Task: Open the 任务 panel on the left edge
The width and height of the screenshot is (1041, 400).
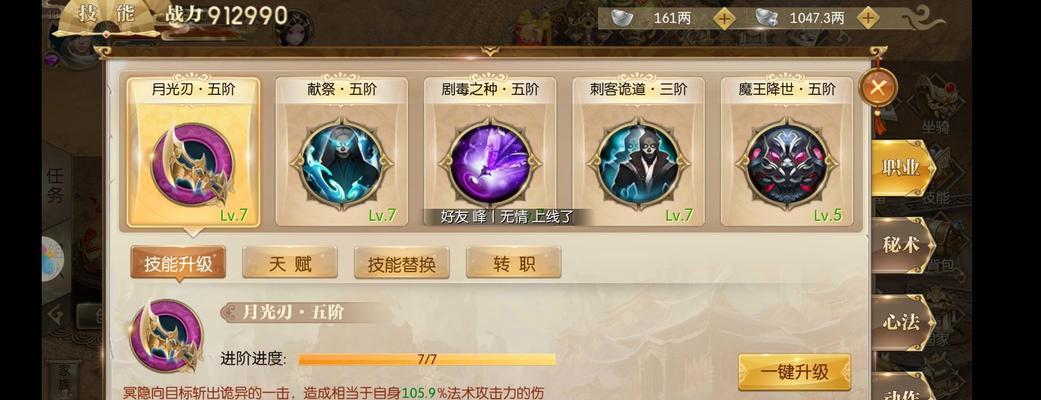Action: [56, 185]
